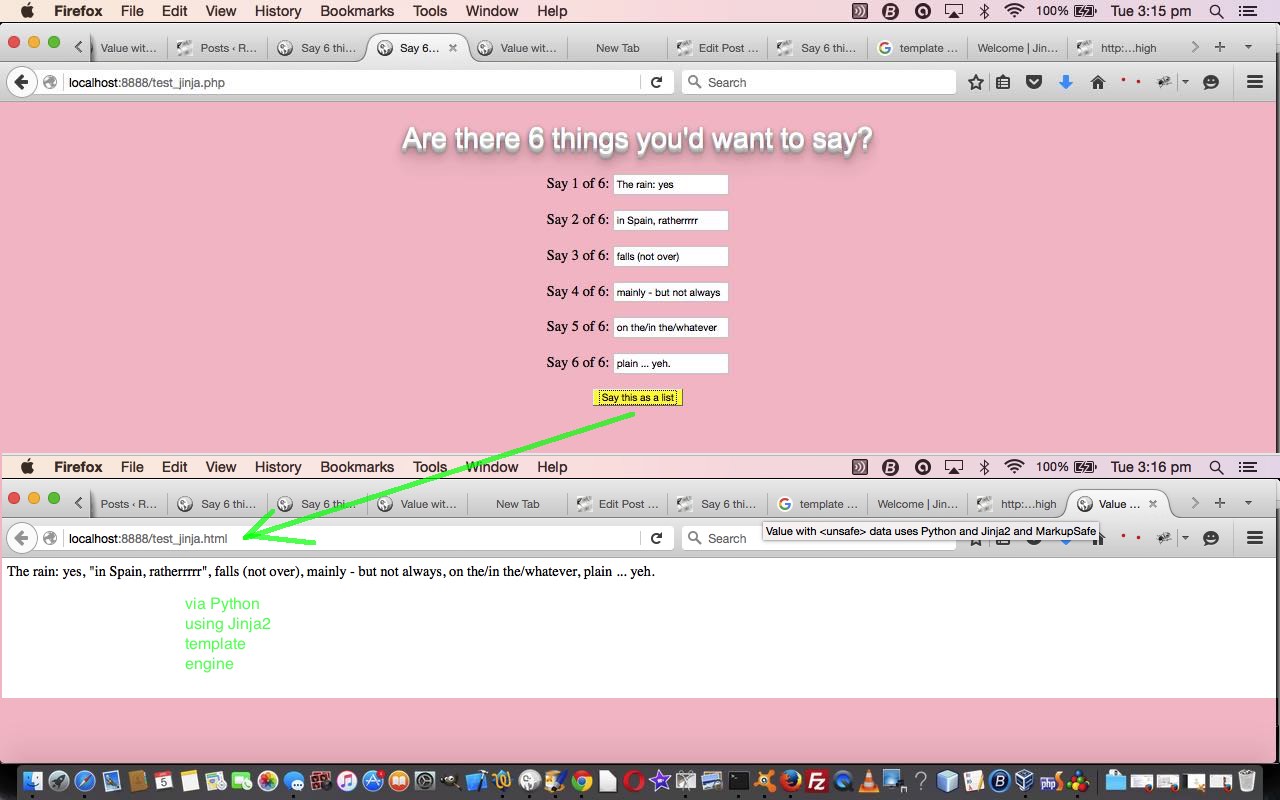Reload the test_jinja.html page

click(x=656, y=538)
